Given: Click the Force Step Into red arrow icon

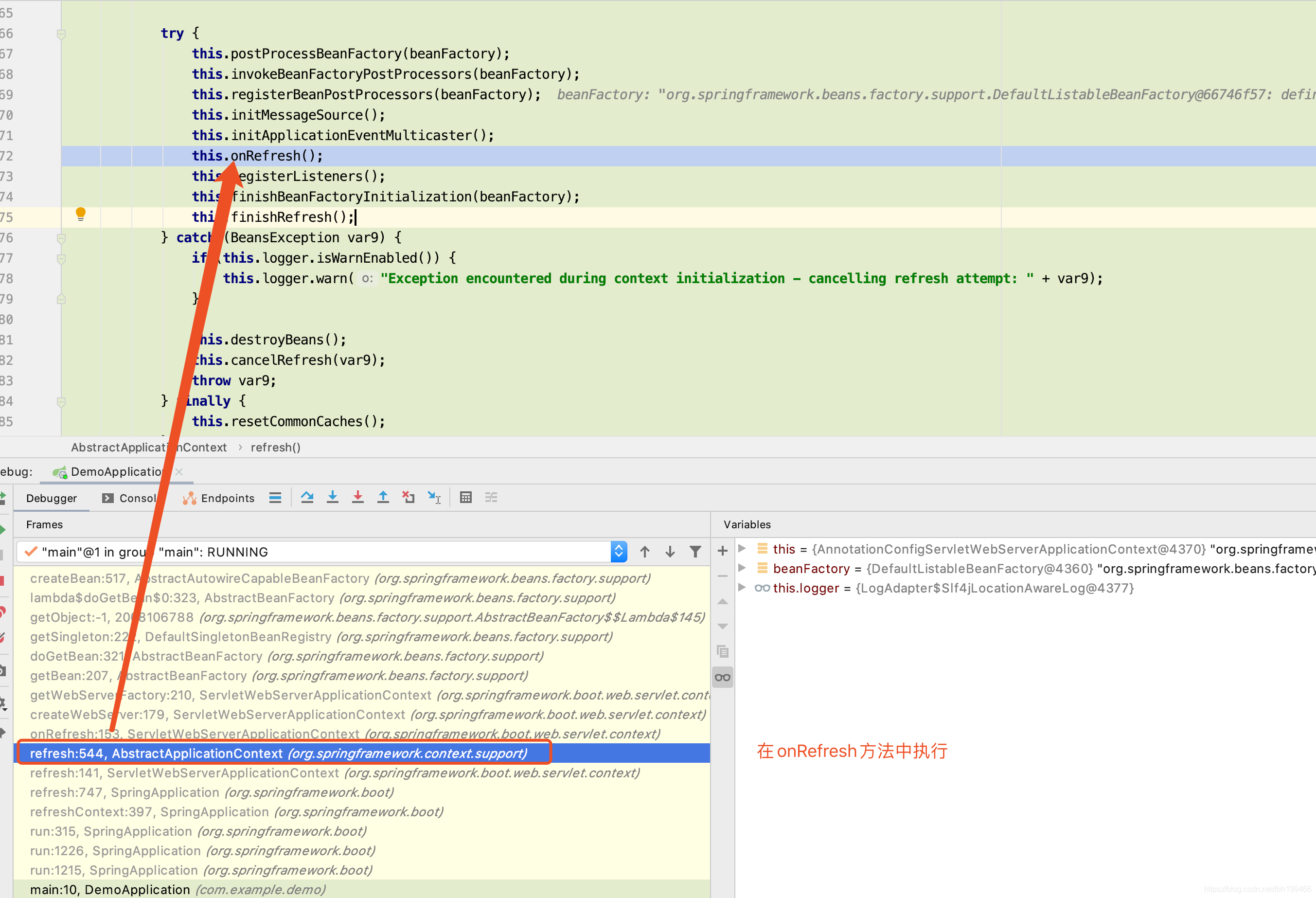Looking at the screenshot, I should (x=358, y=497).
